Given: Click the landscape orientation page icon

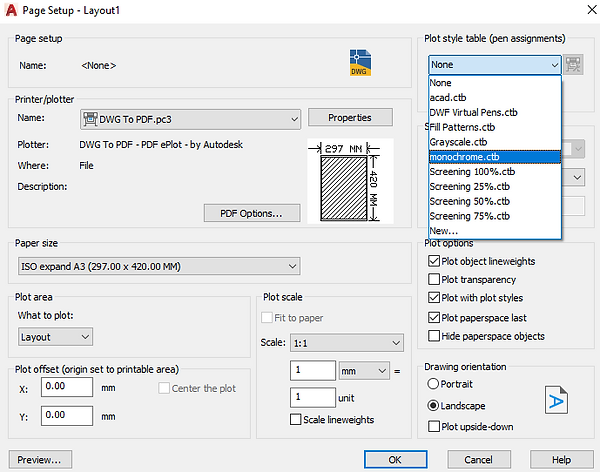Looking at the screenshot, I should click(x=556, y=400).
